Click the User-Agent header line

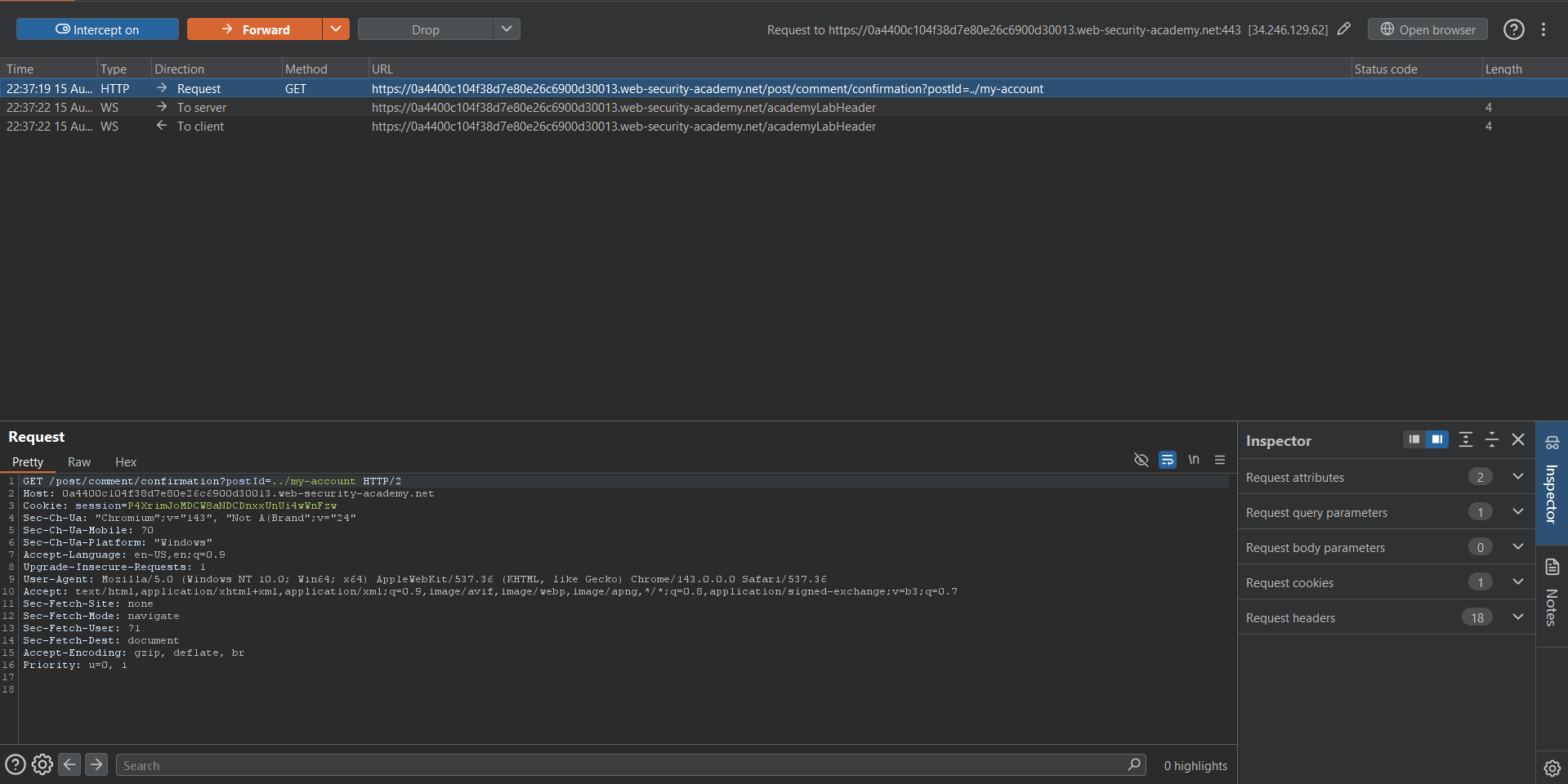(x=425, y=579)
